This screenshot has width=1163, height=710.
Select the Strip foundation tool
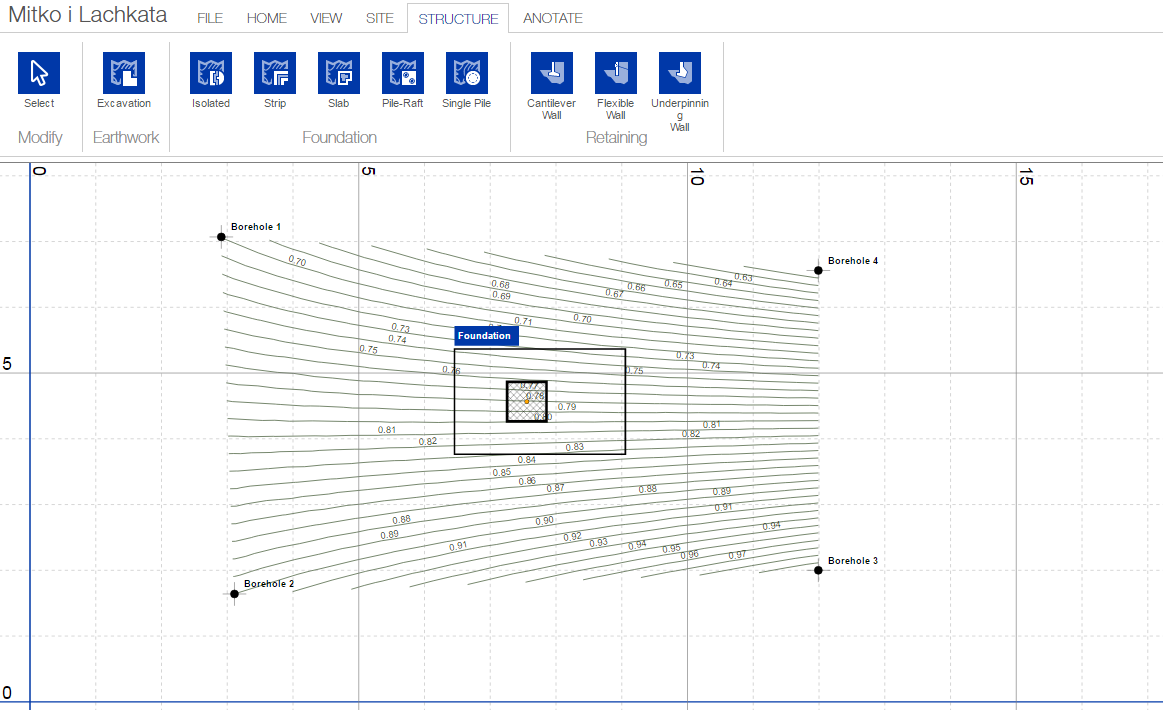point(274,73)
